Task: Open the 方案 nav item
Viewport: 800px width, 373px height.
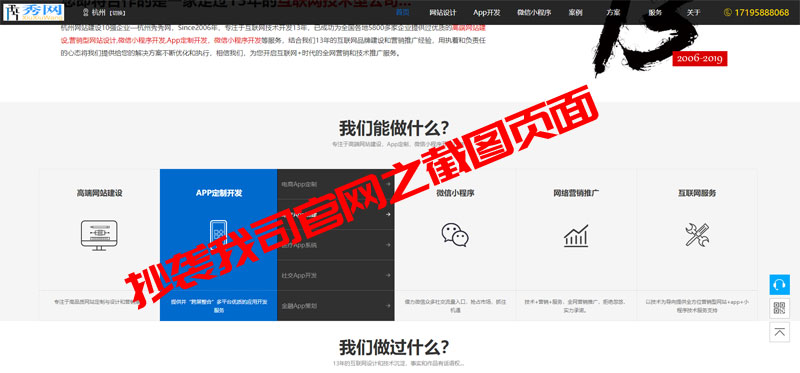Action: tap(614, 13)
